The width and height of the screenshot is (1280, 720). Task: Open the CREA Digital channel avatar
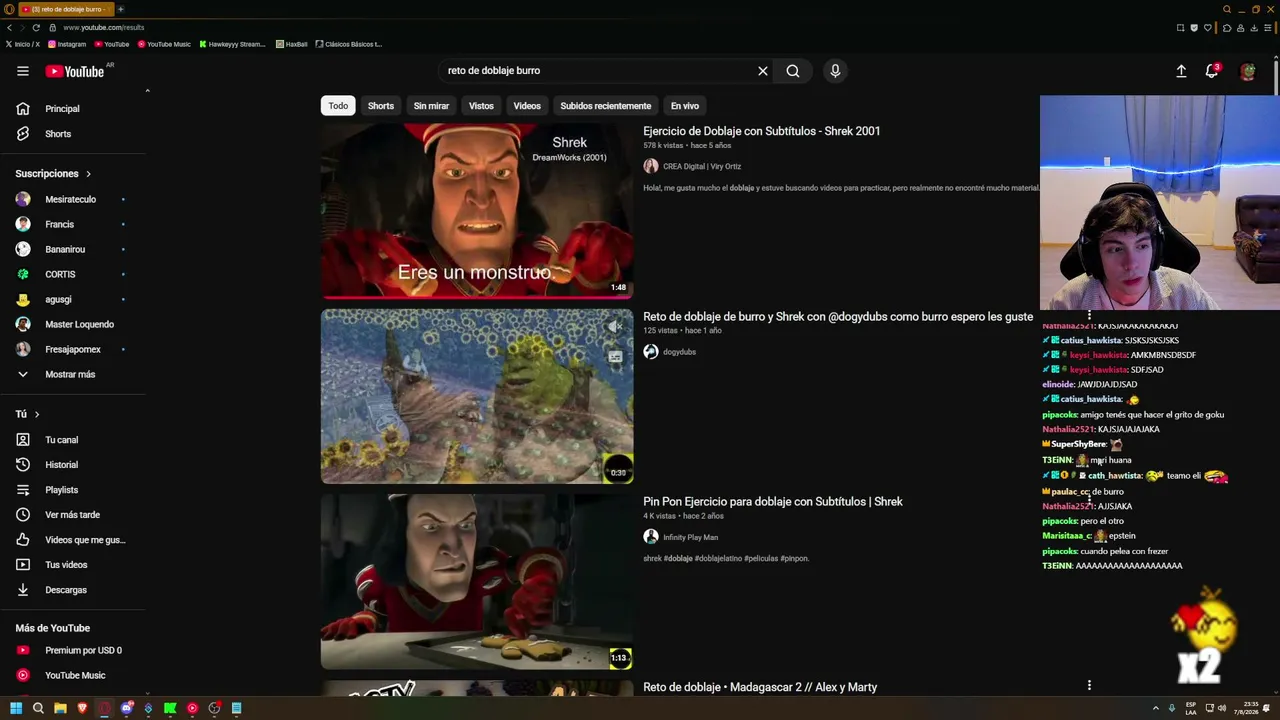pos(651,166)
